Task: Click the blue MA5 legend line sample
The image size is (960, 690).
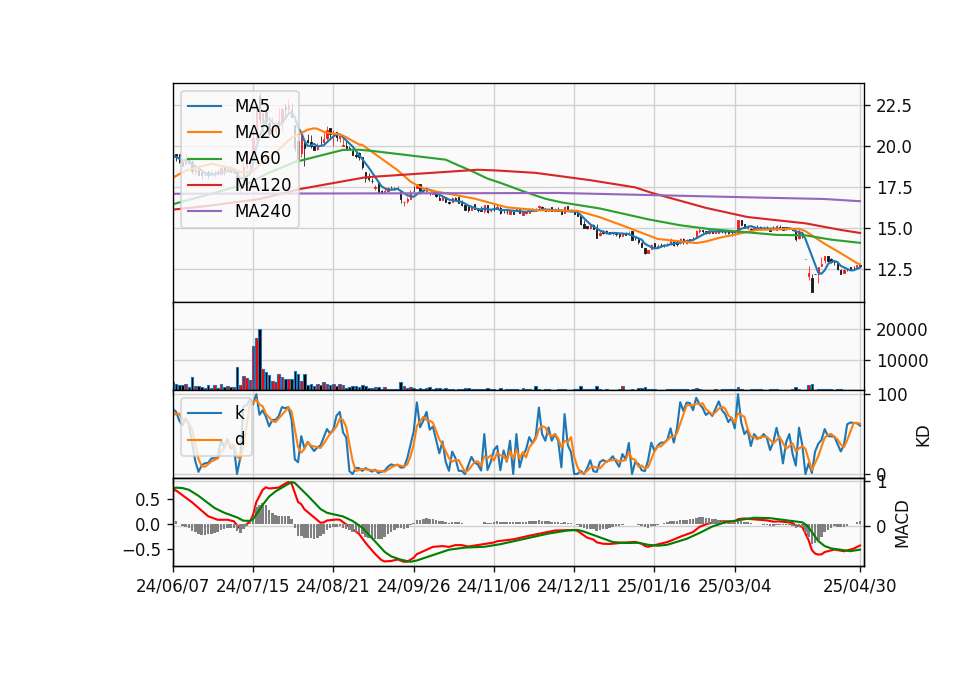Action: pyautogui.click(x=204, y=106)
